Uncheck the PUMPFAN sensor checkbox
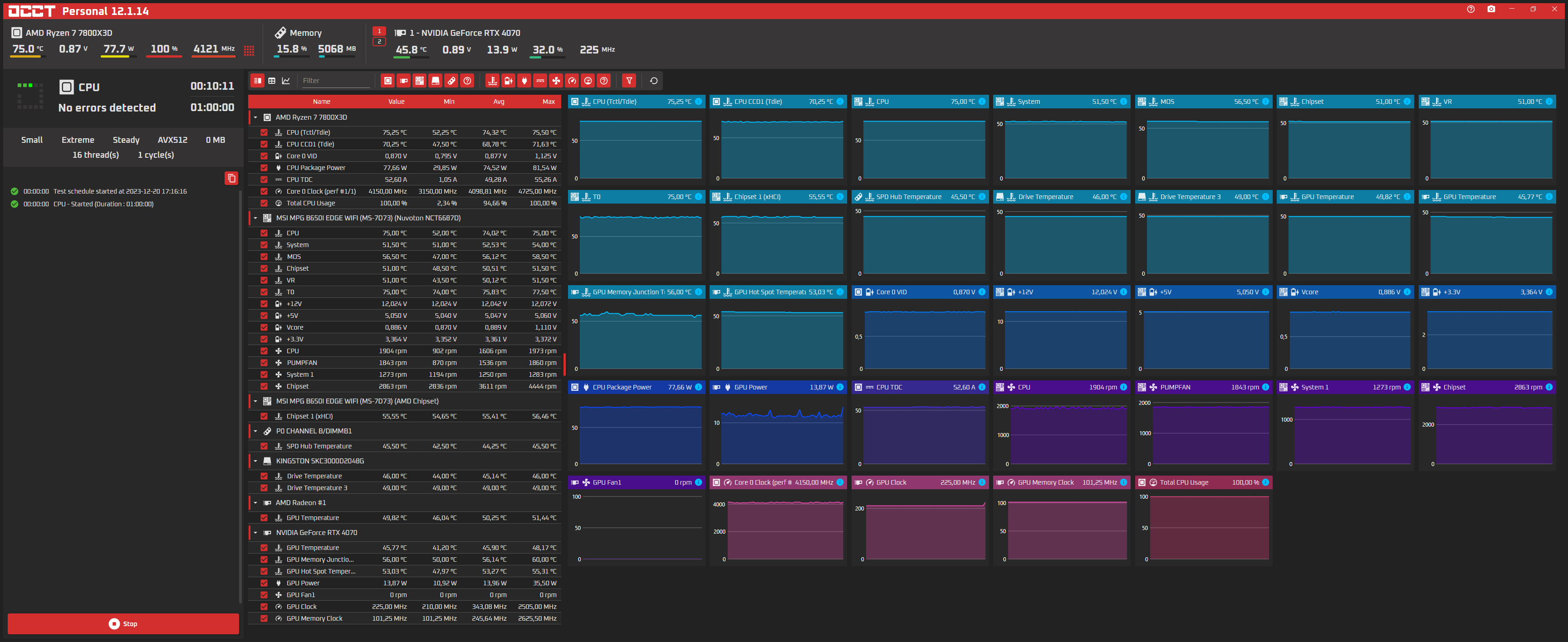The height and width of the screenshot is (642, 1568). [x=264, y=363]
